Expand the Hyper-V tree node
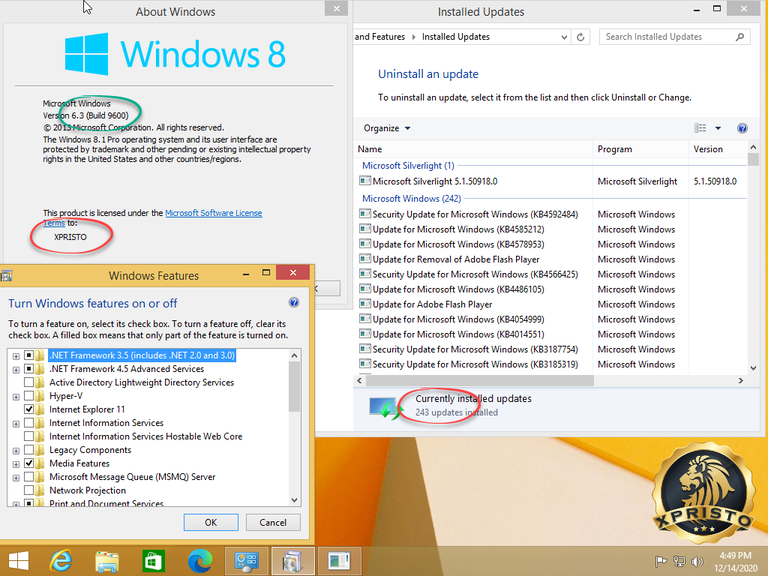This screenshot has width=768, height=576. [16, 397]
